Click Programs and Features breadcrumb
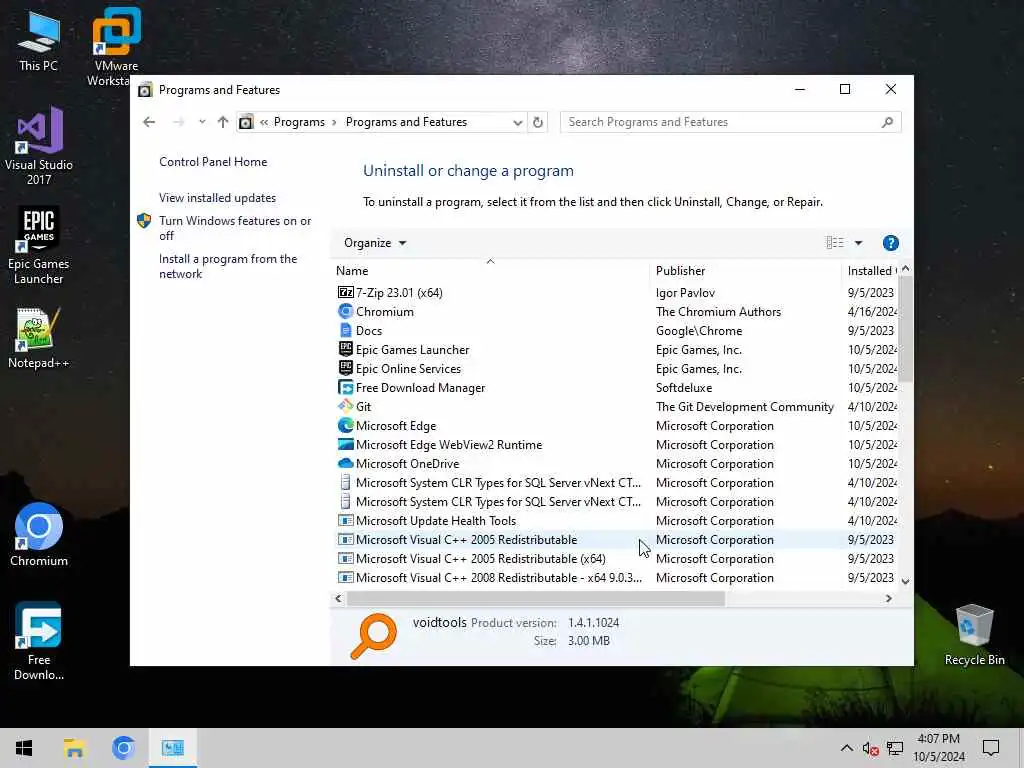The height and width of the screenshot is (768, 1024). tap(406, 122)
